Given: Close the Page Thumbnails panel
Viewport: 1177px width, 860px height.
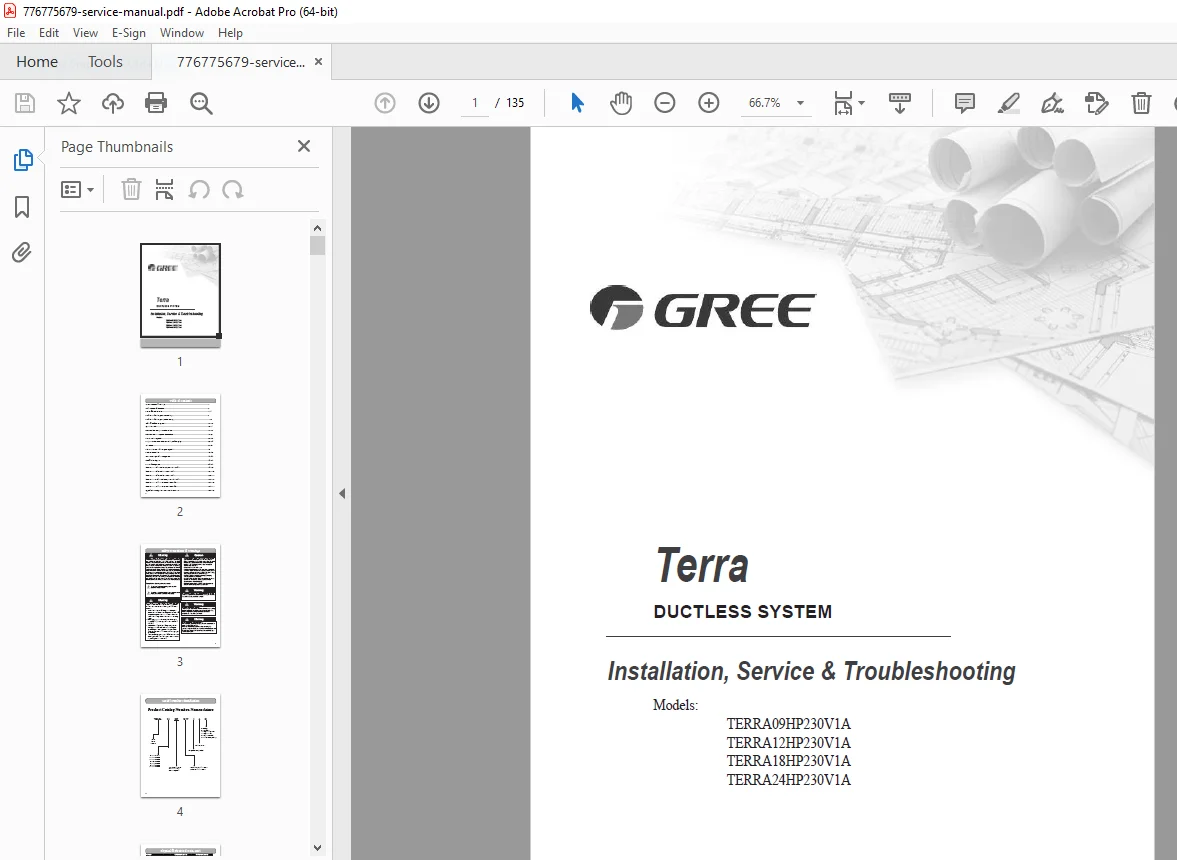Looking at the screenshot, I should pos(304,146).
